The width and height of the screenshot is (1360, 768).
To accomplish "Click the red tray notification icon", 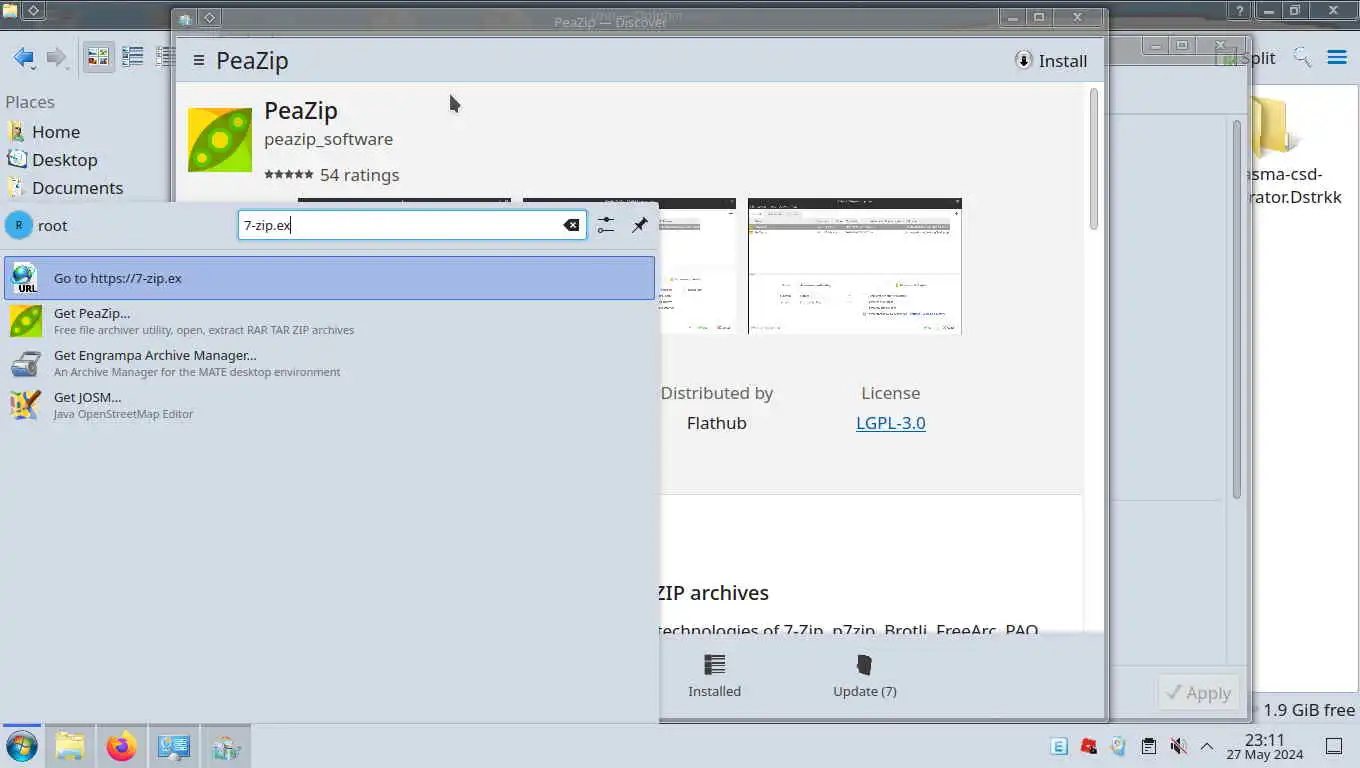I will point(1089,746).
